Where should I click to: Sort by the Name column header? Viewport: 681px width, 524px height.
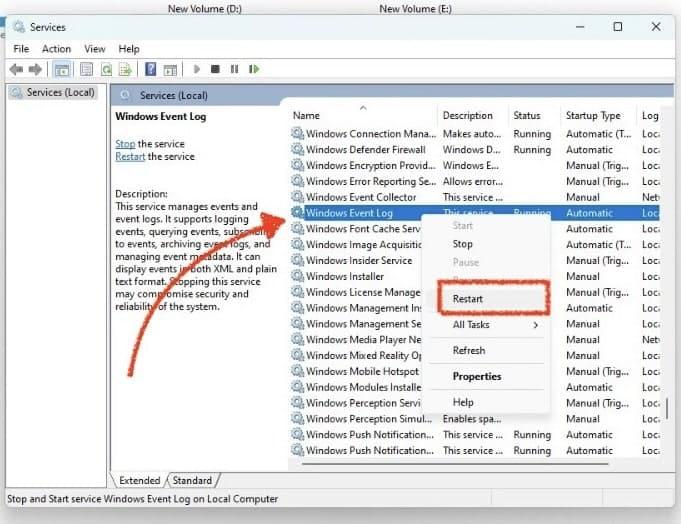pyautogui.click(x=364, y=115)
